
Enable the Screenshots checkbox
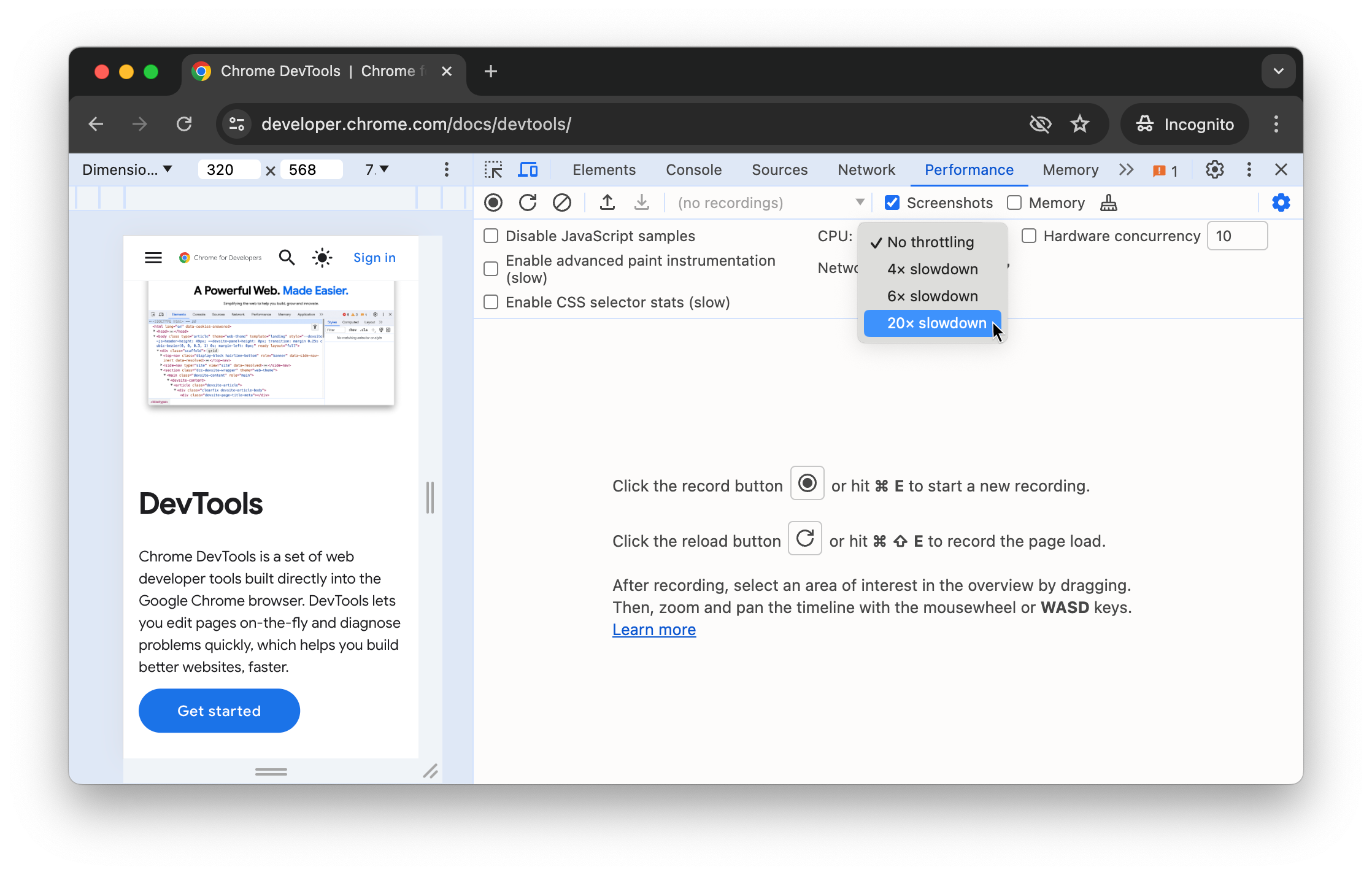pyautogui.click(x=892, y=203)
